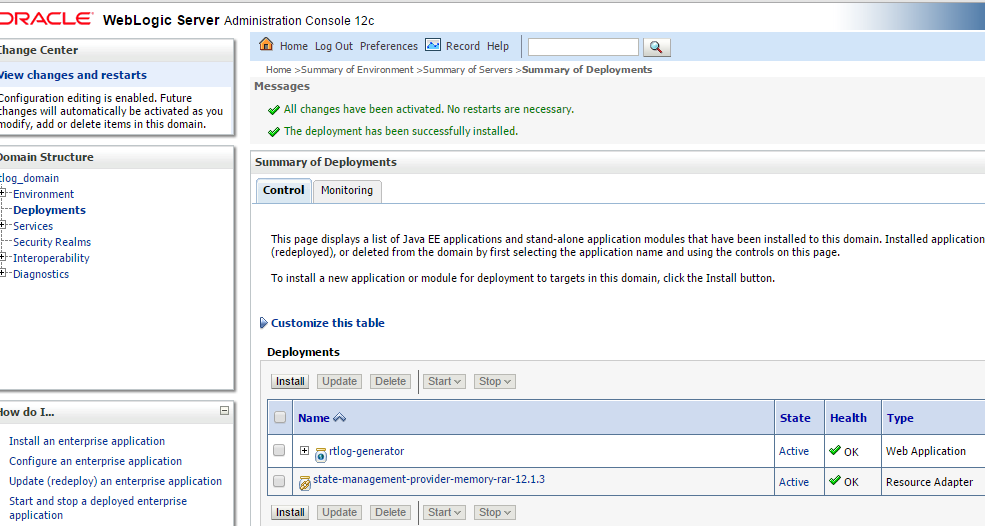Expand the Services tree node
The image size is (985, 527).
[3, 225]
